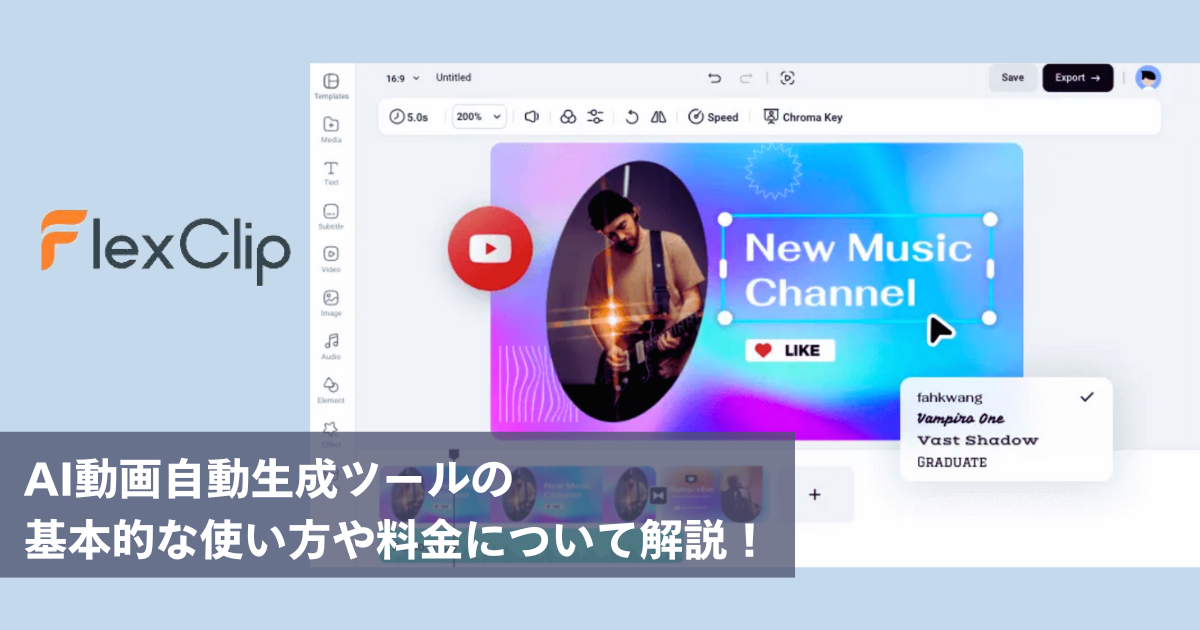The width and height of the screenshot is (1200, 630).
Task: Click the flip mirror icon
Action: pyautogui.click(x=658, y=117)
